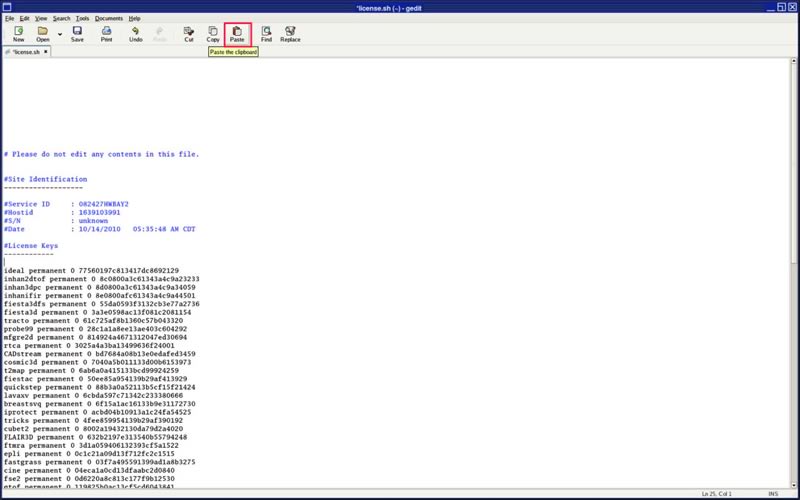Print the current document
Viewport: 800px width, 500px height.
pos(106,34)
